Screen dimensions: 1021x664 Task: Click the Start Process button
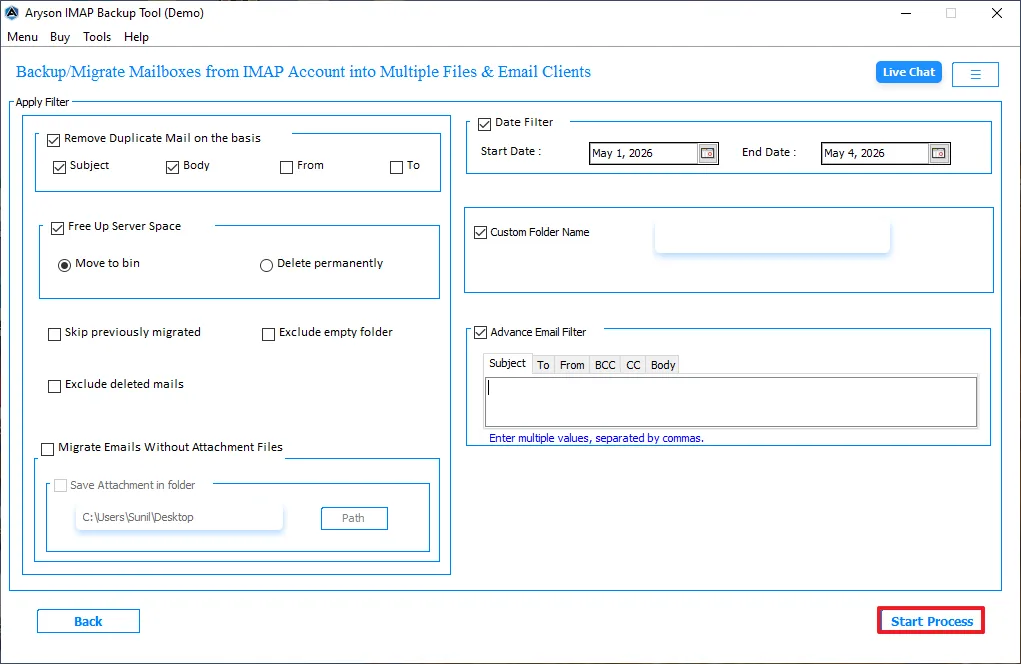click(x=931, y=621)
